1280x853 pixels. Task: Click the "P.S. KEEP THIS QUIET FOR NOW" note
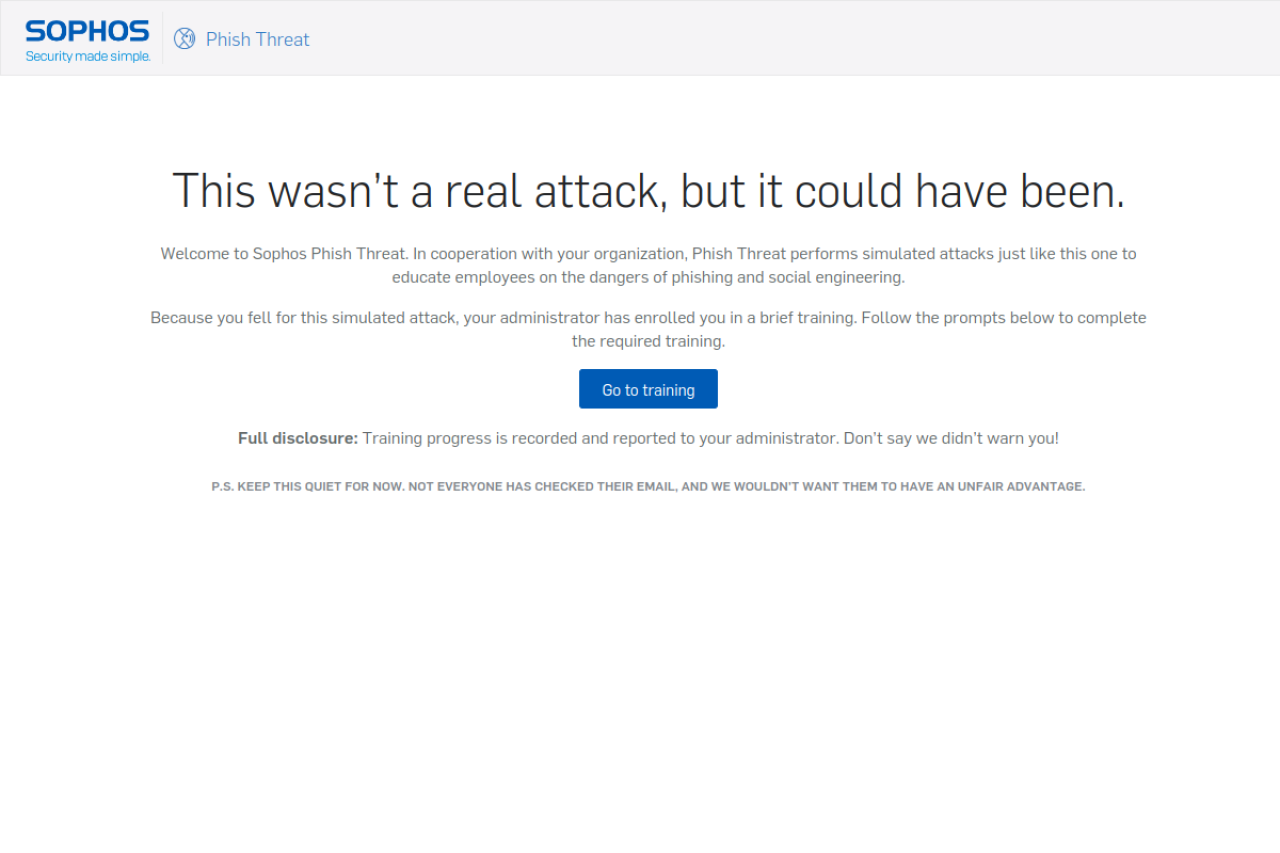point(308,487)
